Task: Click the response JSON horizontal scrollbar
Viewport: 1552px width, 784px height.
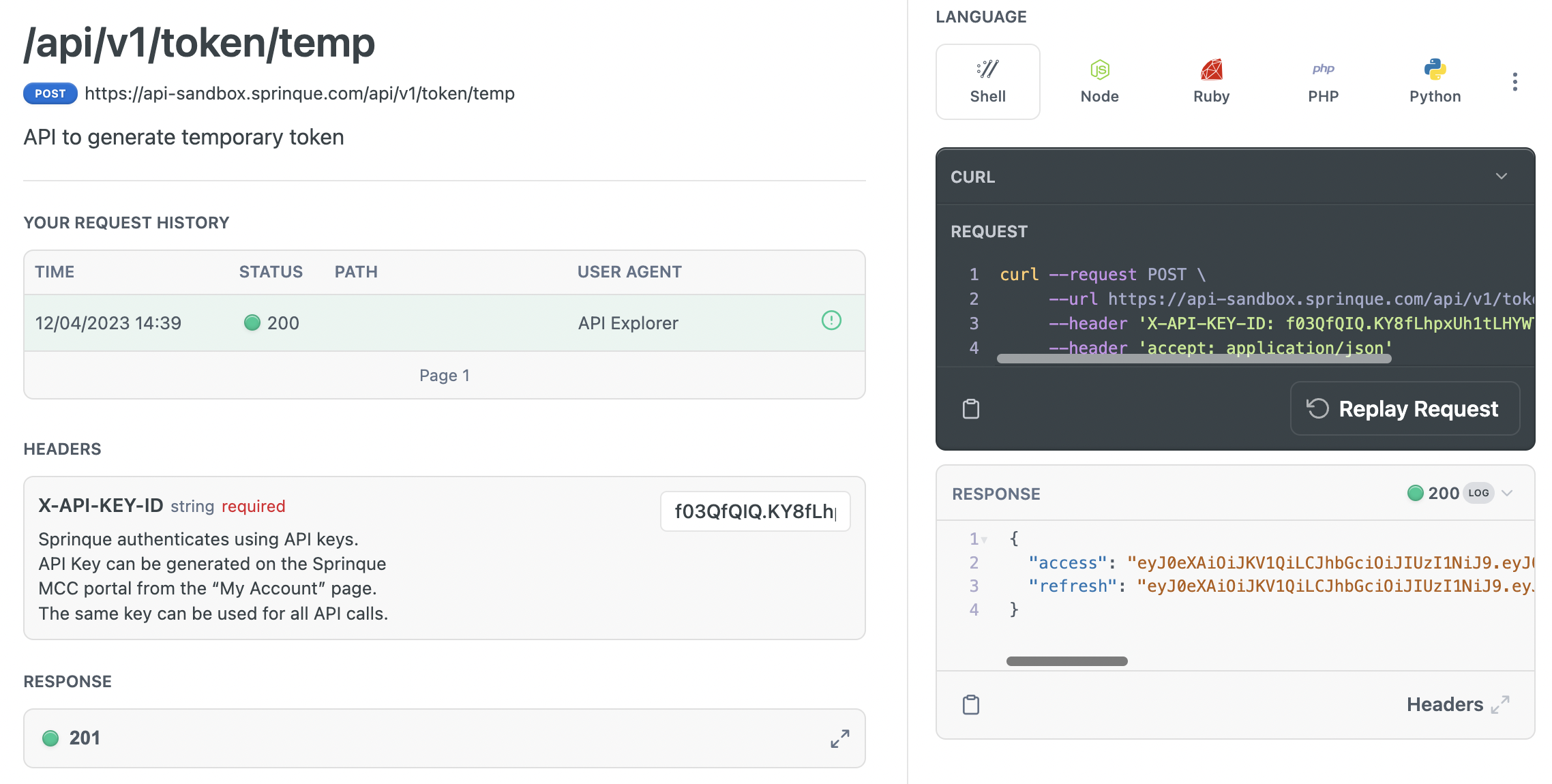Action: (1066, 661)
